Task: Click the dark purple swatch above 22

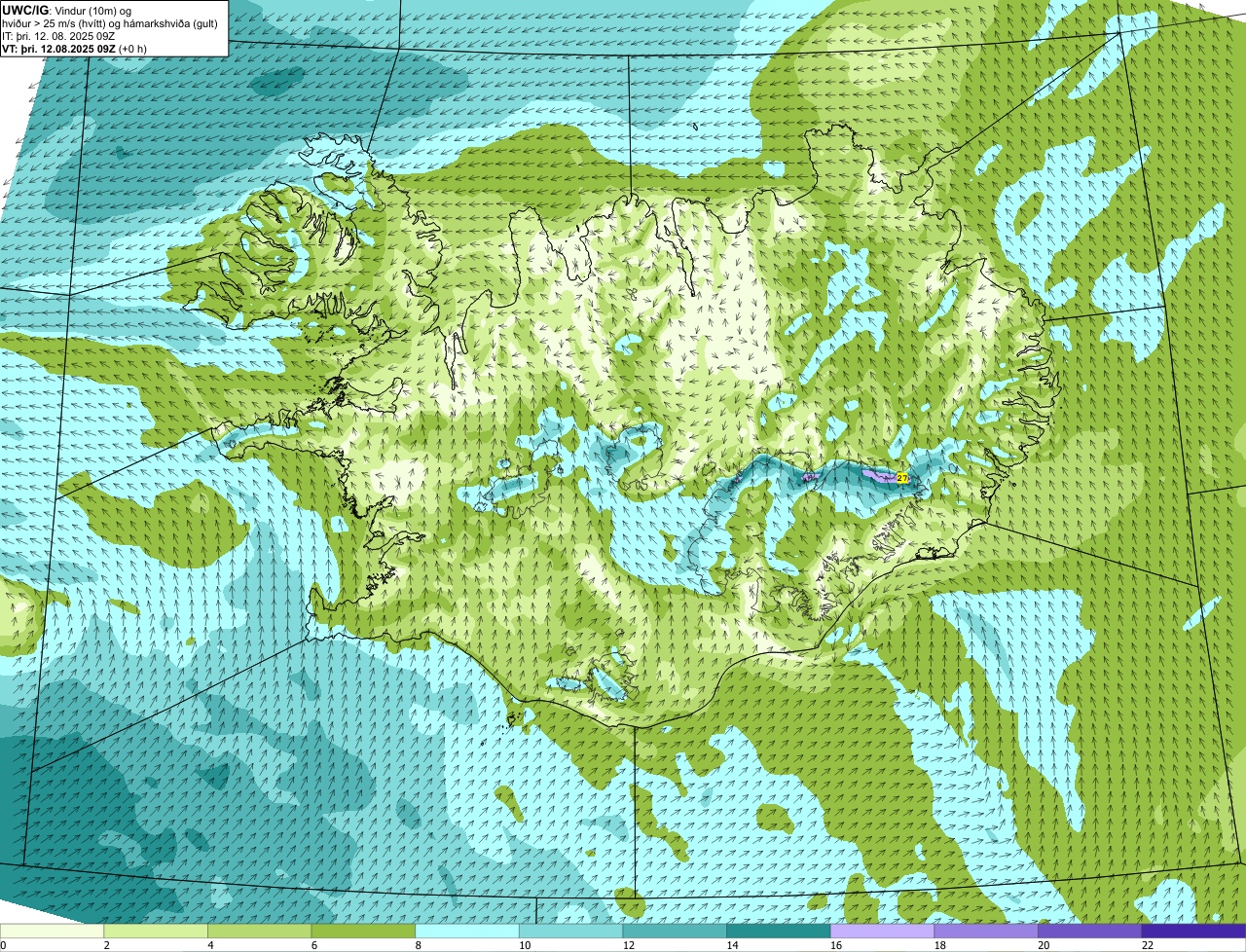Action: pyautogui.click(x=1194, y=931)
